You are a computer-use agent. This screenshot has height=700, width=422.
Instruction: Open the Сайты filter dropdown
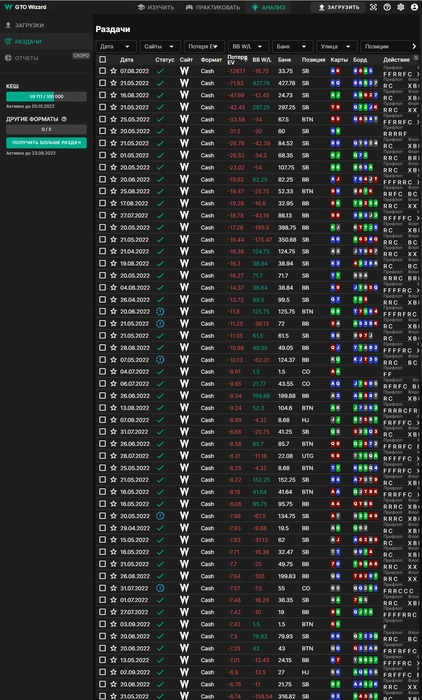pyautogui.click(x=160, y=46)
